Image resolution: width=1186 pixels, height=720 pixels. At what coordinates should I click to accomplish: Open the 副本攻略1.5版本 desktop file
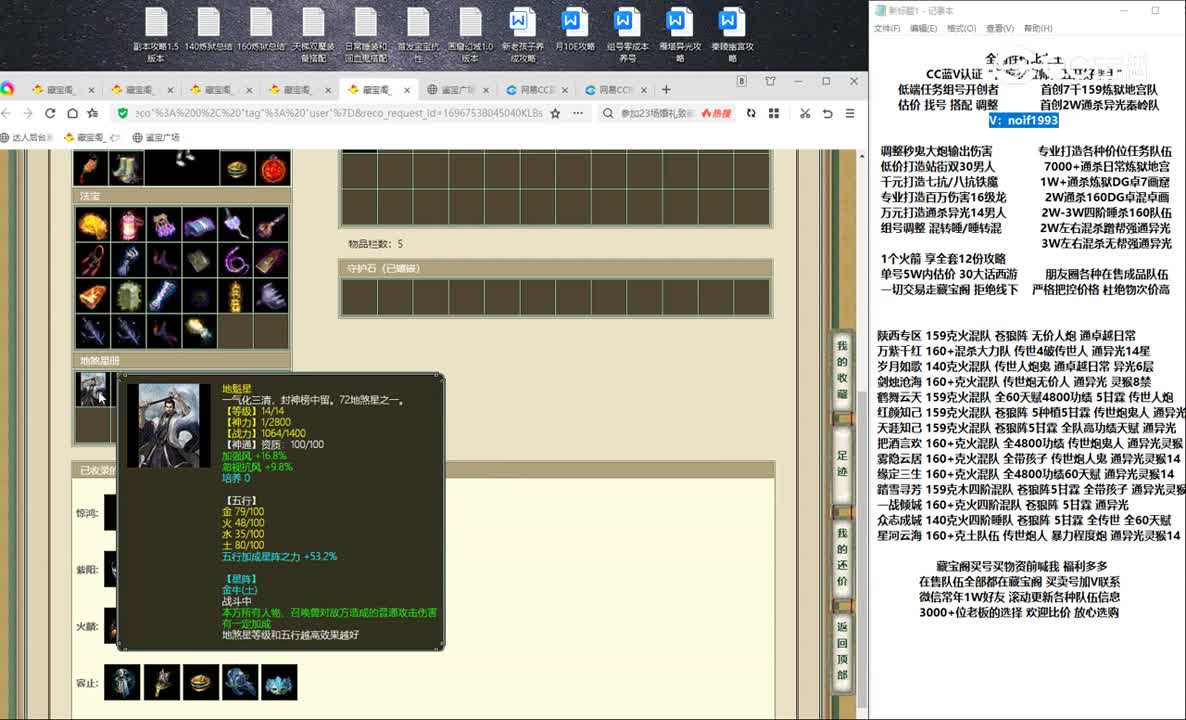[157, 34]
